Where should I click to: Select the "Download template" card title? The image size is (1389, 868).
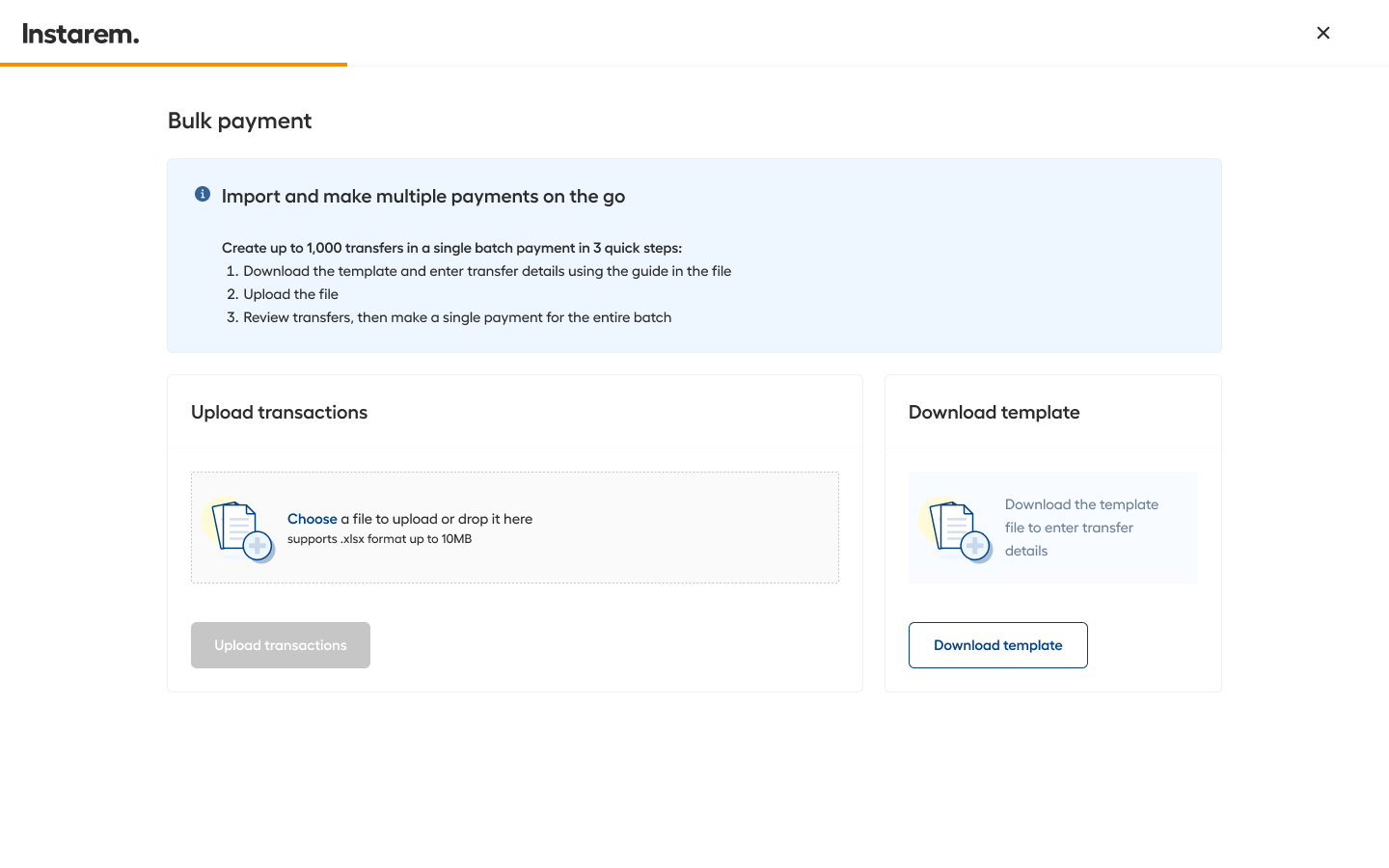pos(994,413)
